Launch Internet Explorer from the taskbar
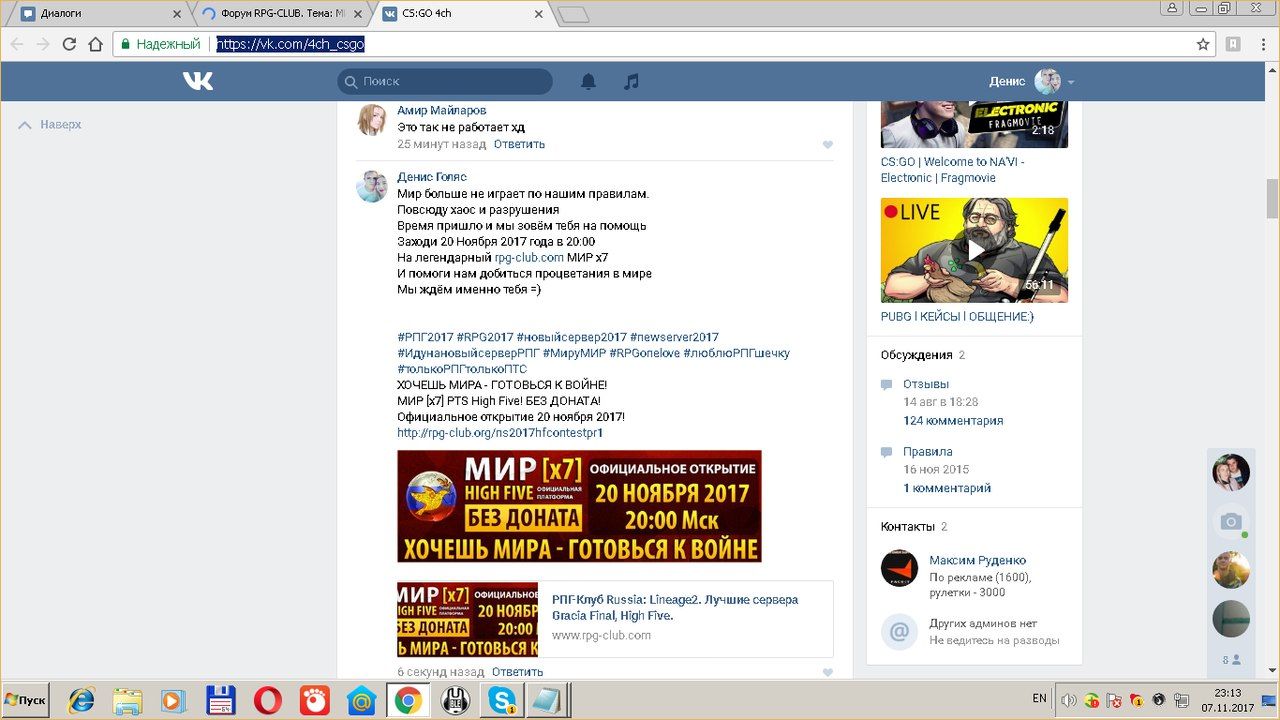This screenshot has width=1280, height=720. point(82,701)
